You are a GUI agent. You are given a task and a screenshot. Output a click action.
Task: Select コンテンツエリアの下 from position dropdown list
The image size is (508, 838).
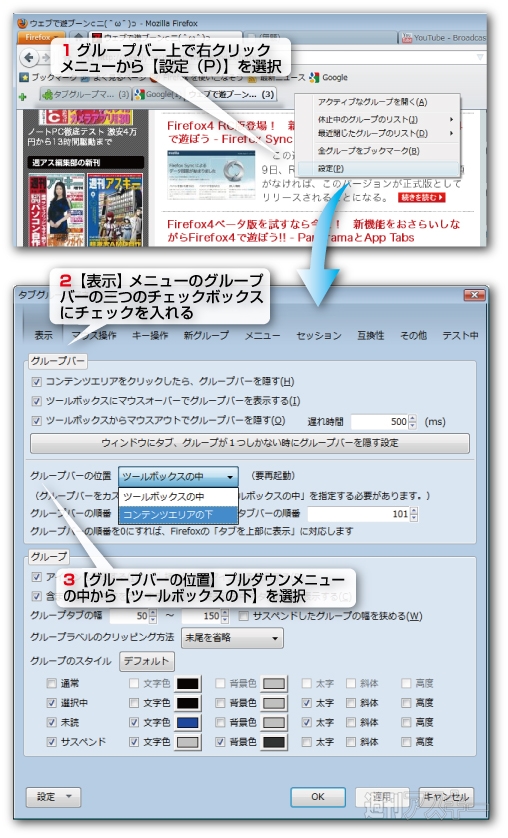click(x=178, y=515)
